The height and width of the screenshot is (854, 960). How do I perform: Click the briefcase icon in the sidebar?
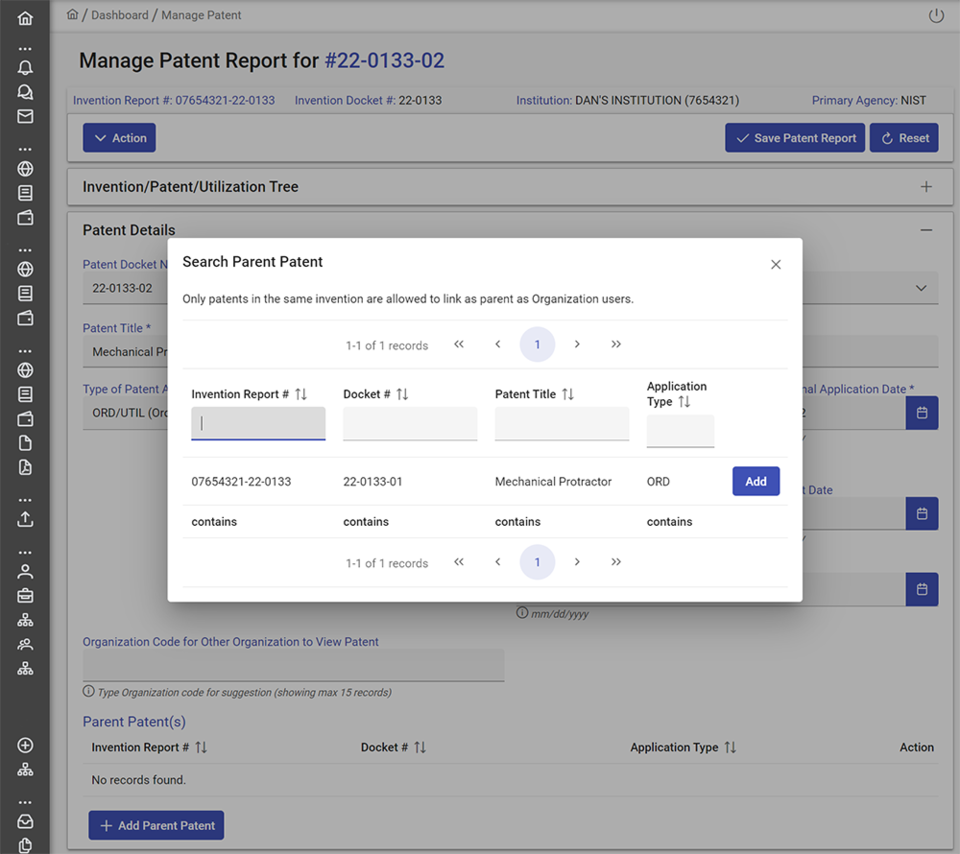click(25, 594)
